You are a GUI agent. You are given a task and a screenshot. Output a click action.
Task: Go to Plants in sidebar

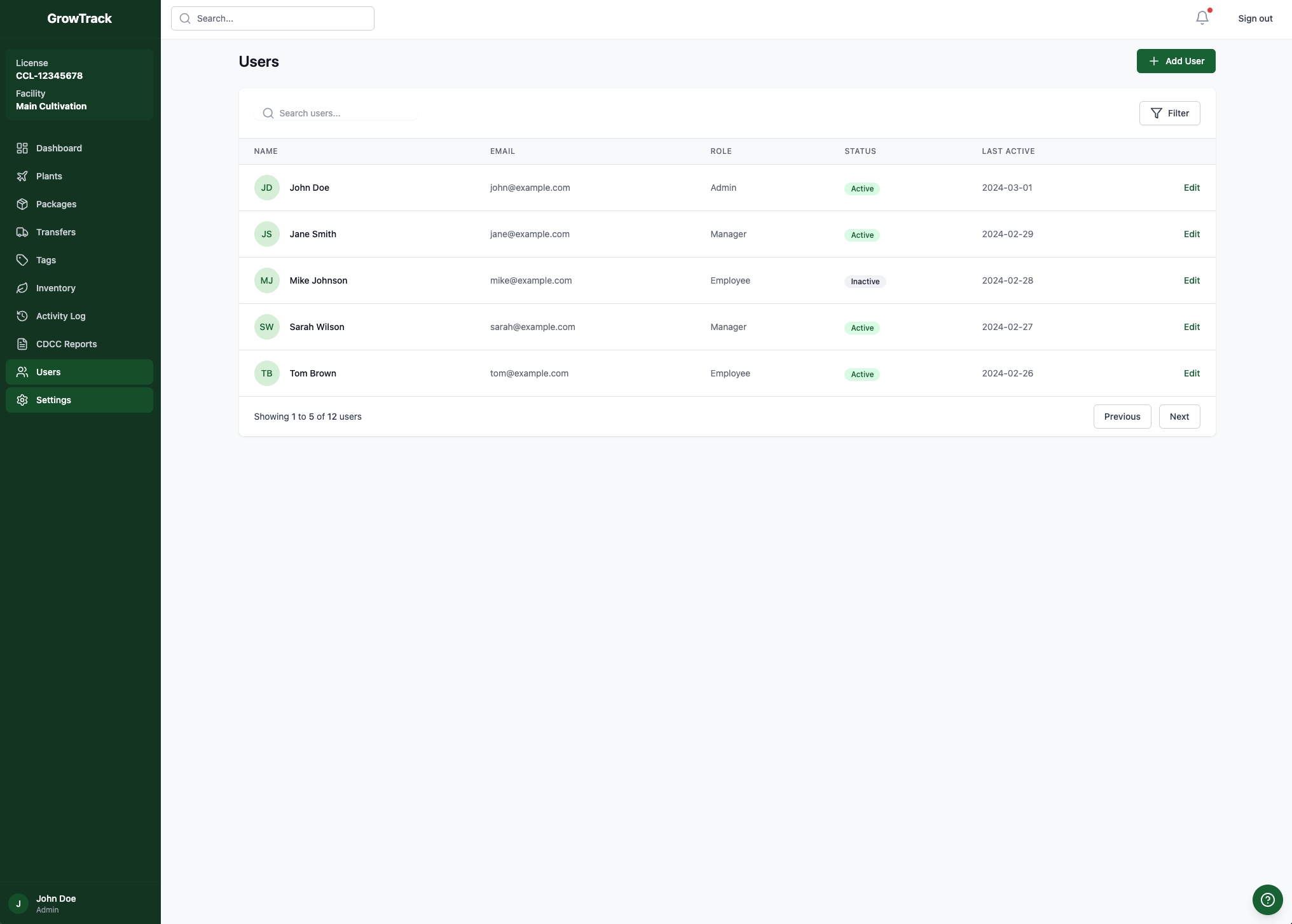pyautogui.click(x=49, y=176)
